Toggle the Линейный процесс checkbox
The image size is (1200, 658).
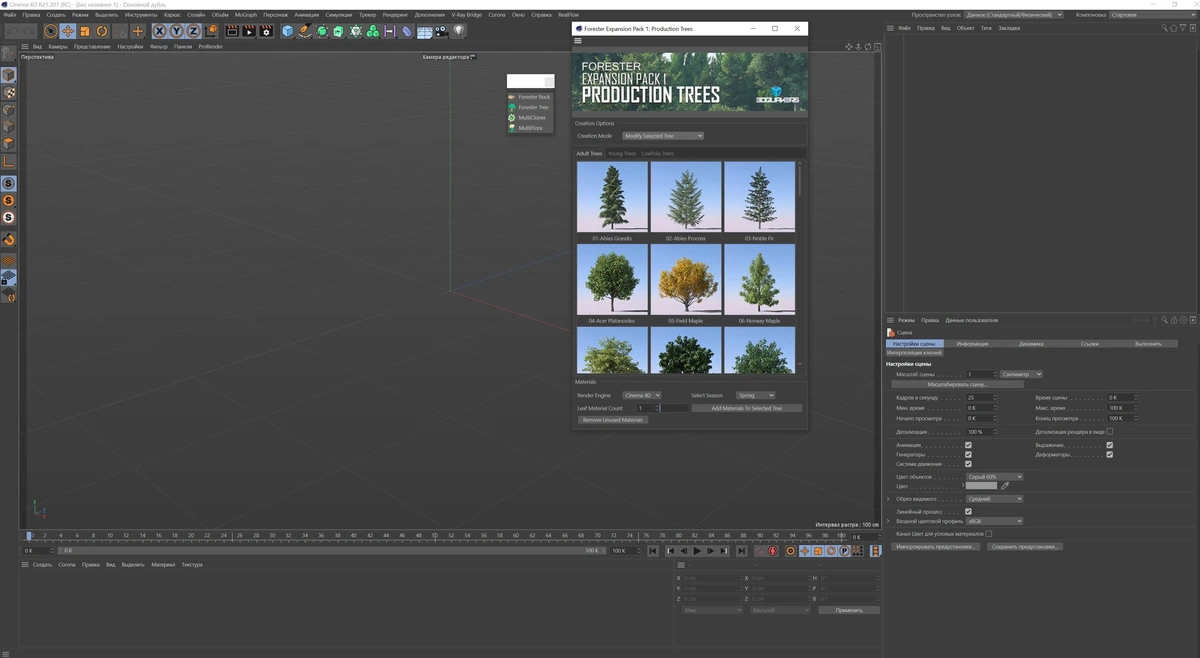pos(968,512)
